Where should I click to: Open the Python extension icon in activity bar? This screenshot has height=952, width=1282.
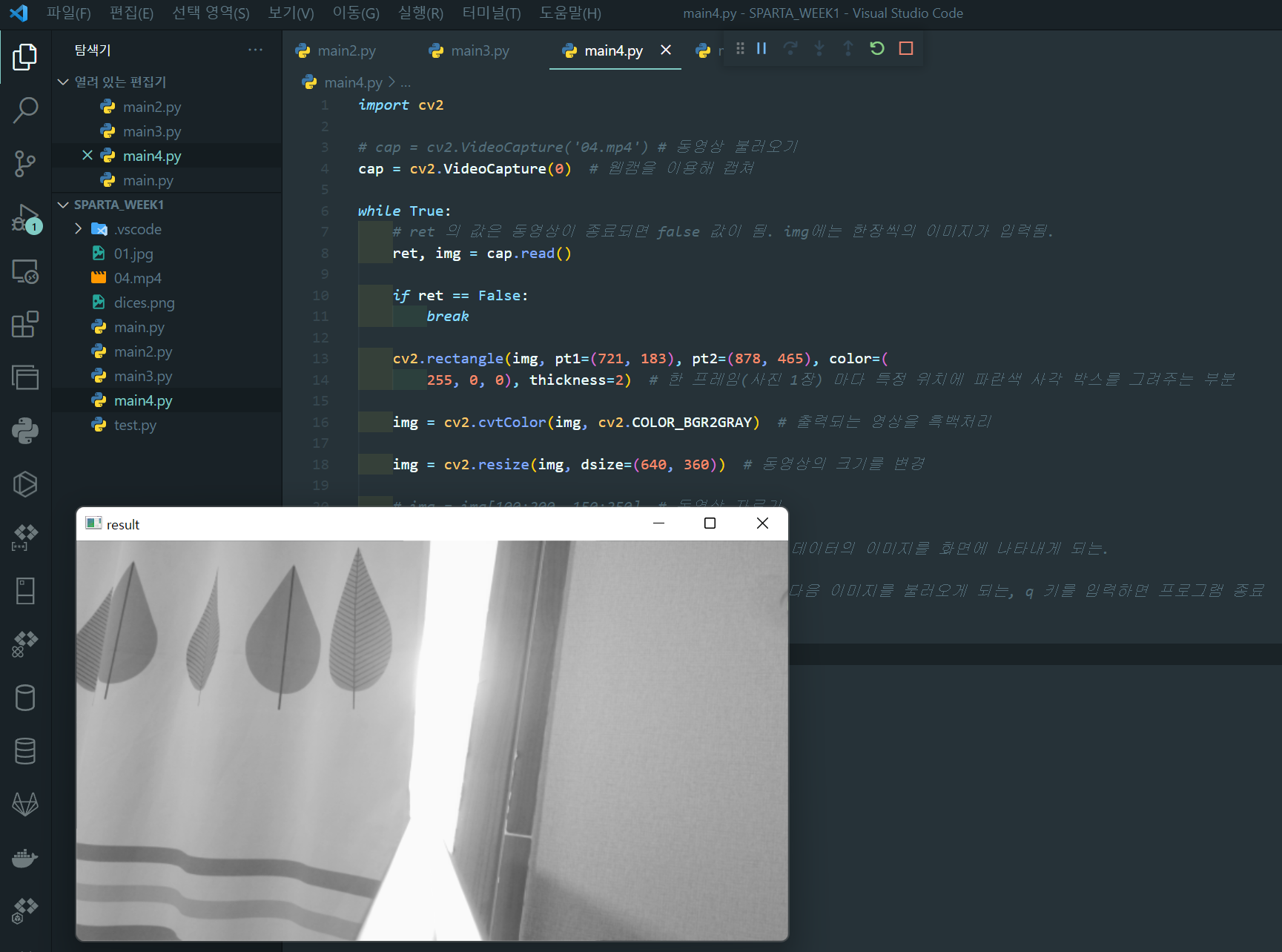point(25,431)
